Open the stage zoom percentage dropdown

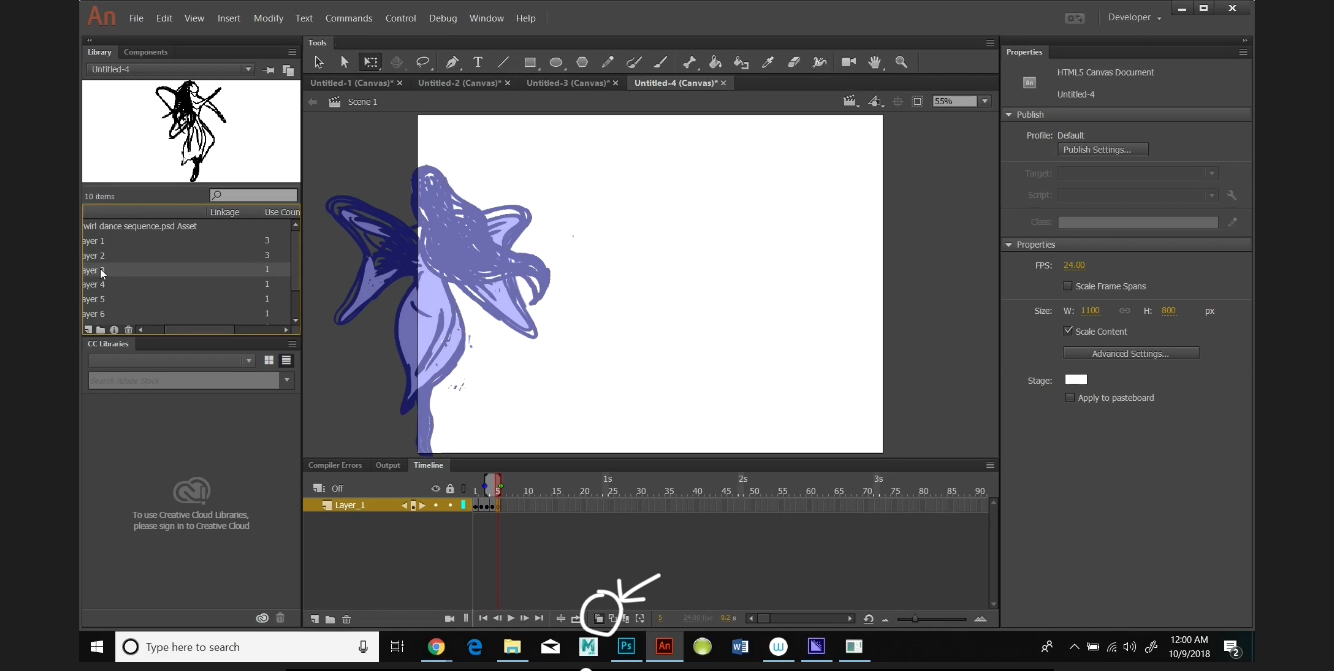(x=984, y=100)
